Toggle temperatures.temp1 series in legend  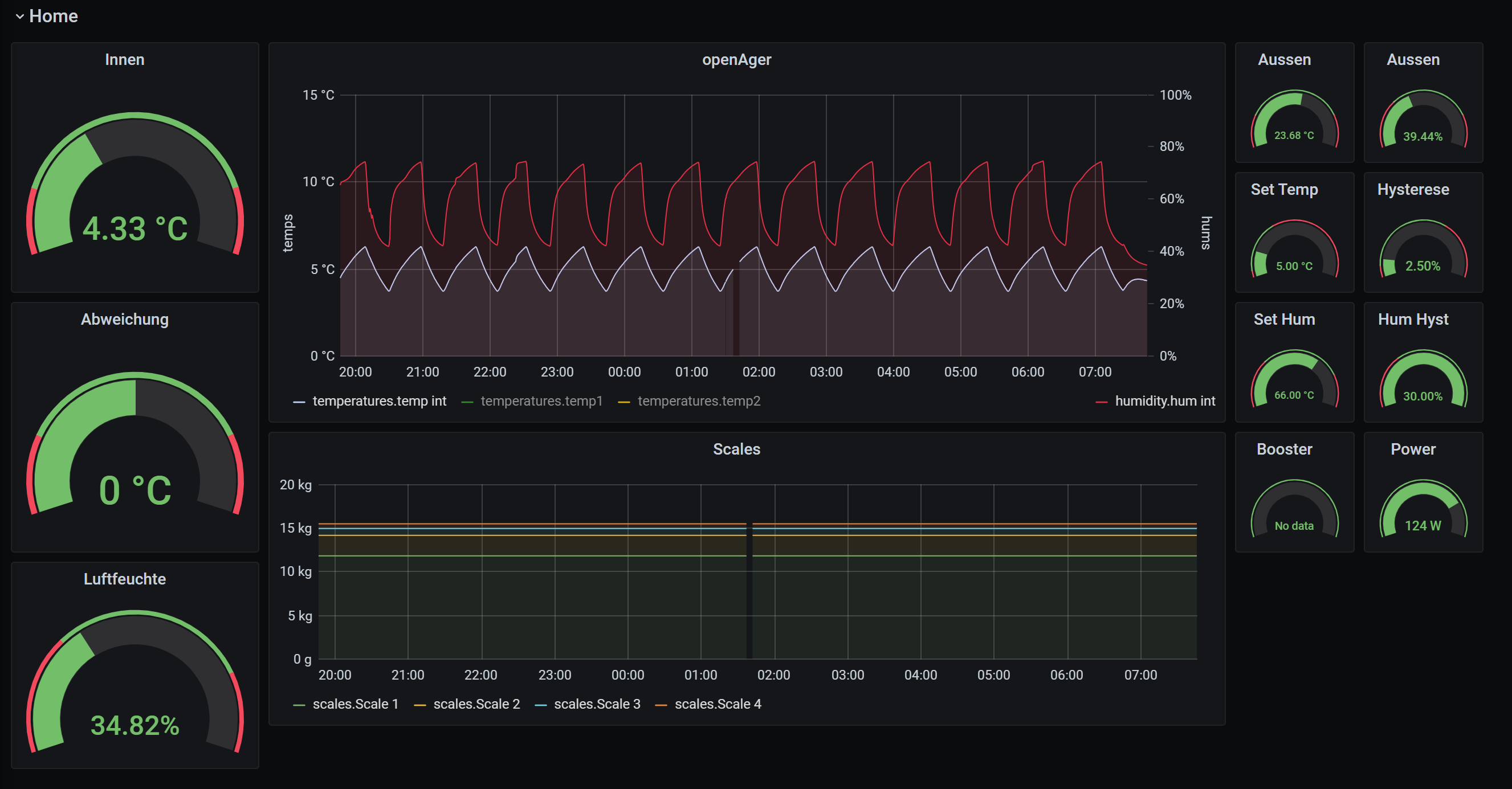[x=541, y=401]
